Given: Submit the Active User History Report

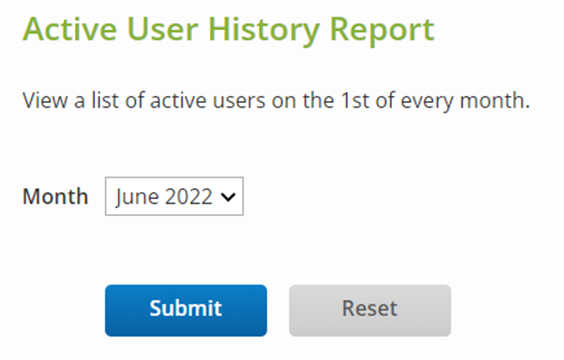Looking at the screenshot, I should point(186,310).
